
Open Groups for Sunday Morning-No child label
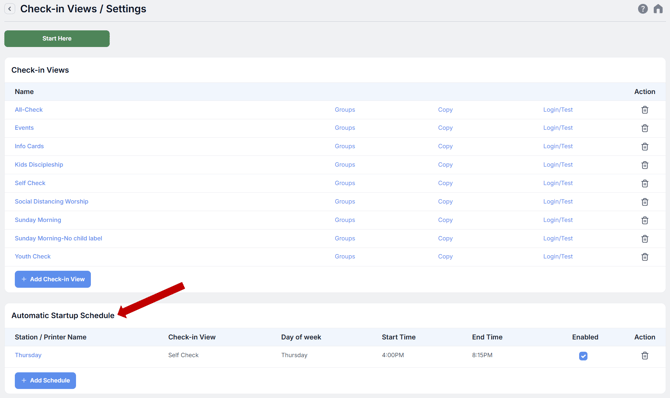click(345, 238)
